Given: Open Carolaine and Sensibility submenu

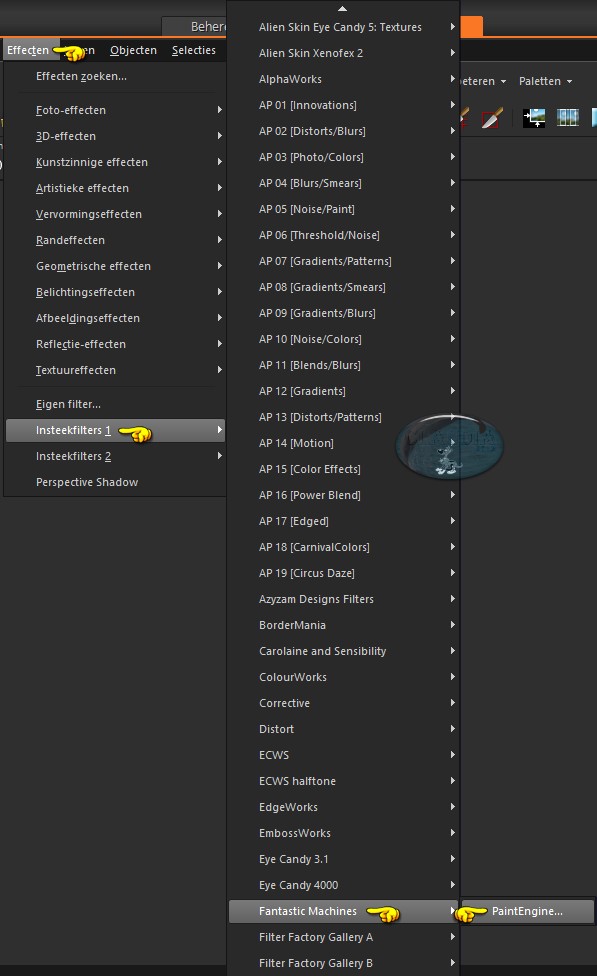Looking at the screenshot, I should 344,651.
